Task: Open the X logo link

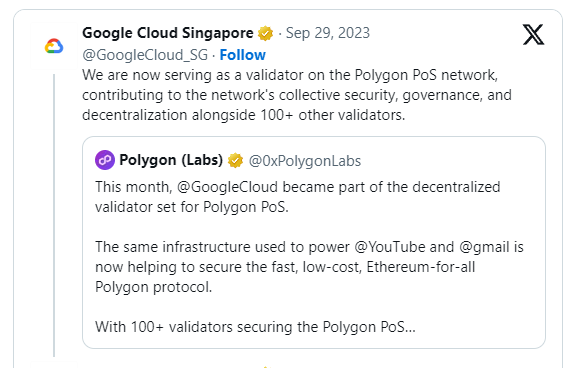Action: click(533, 35)
